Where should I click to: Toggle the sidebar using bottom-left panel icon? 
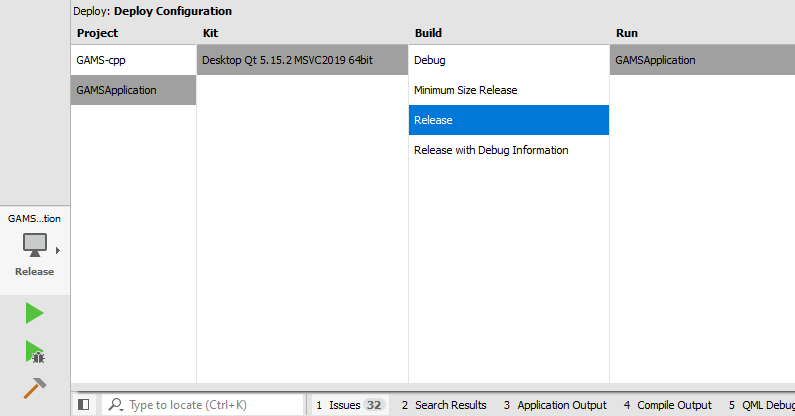[84, 405]
